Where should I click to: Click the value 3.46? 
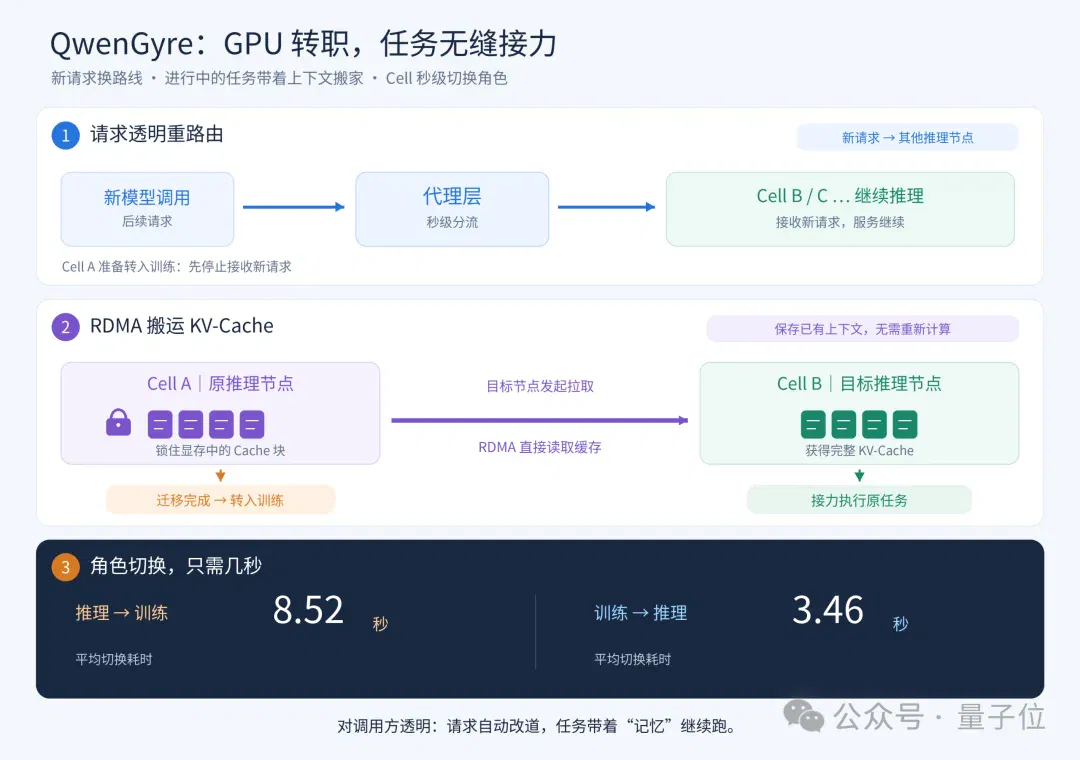[x=827, y=610]
